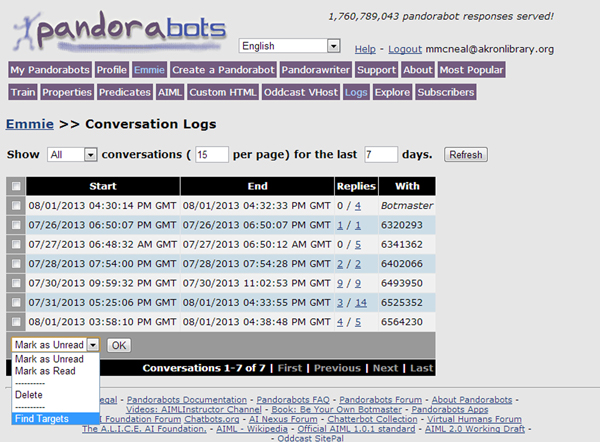Focus the last days input field
The width and height of the screenshot is (600, 442).
tap(381, 155)
